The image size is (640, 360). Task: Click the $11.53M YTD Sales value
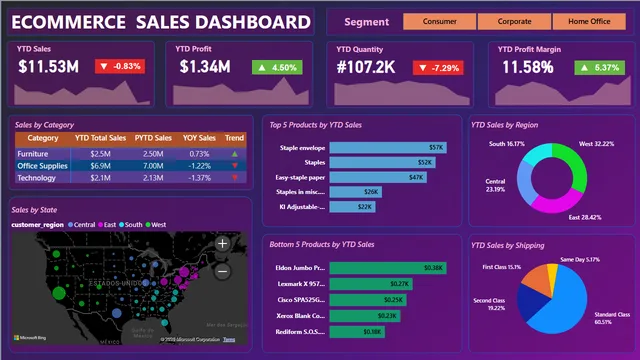[49, 67]
